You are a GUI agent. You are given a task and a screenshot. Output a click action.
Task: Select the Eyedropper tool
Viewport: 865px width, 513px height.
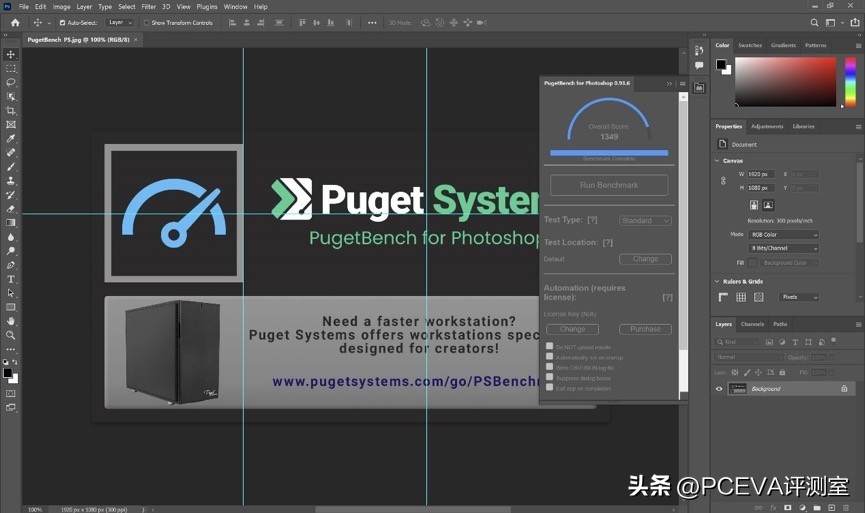tap(11, 139)
